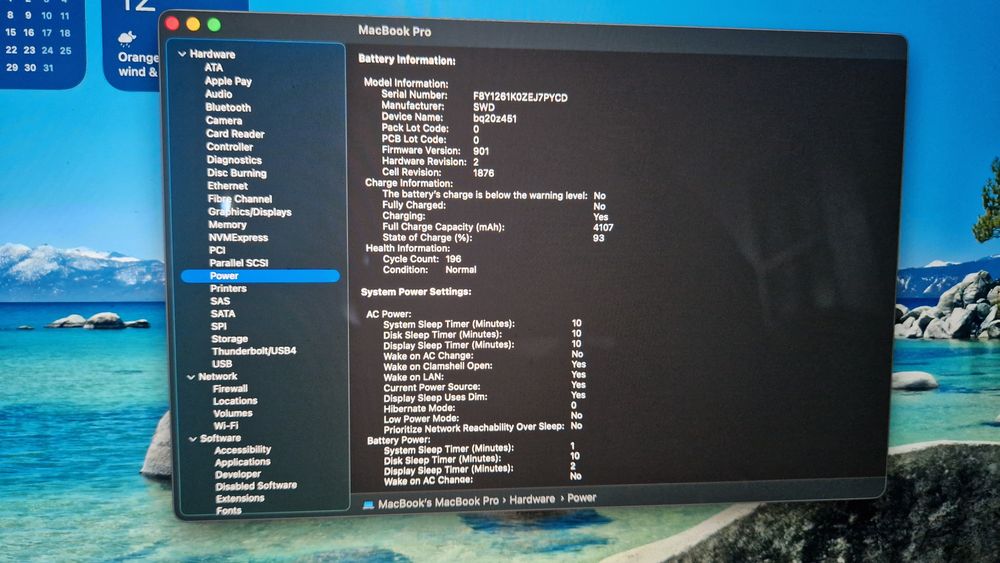The width and height of the screenshot is (1000, 563).
Task: Select USB in the sidebar
Action: pos(222,363)
